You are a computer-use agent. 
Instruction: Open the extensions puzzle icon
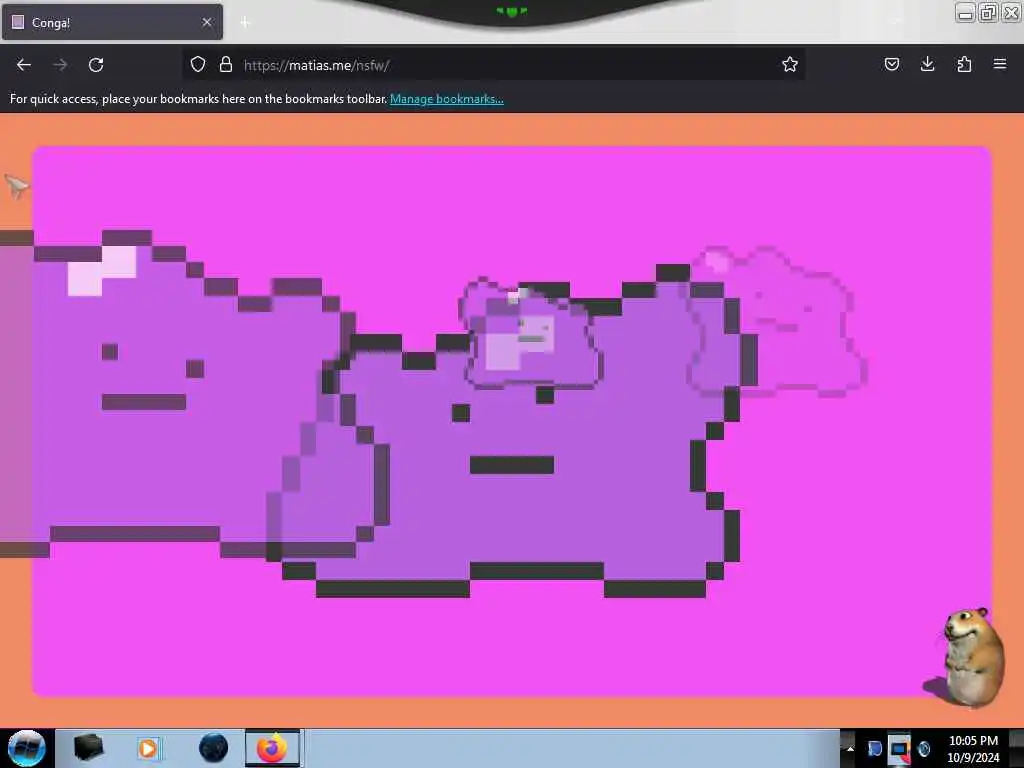(x=964, y=64)
